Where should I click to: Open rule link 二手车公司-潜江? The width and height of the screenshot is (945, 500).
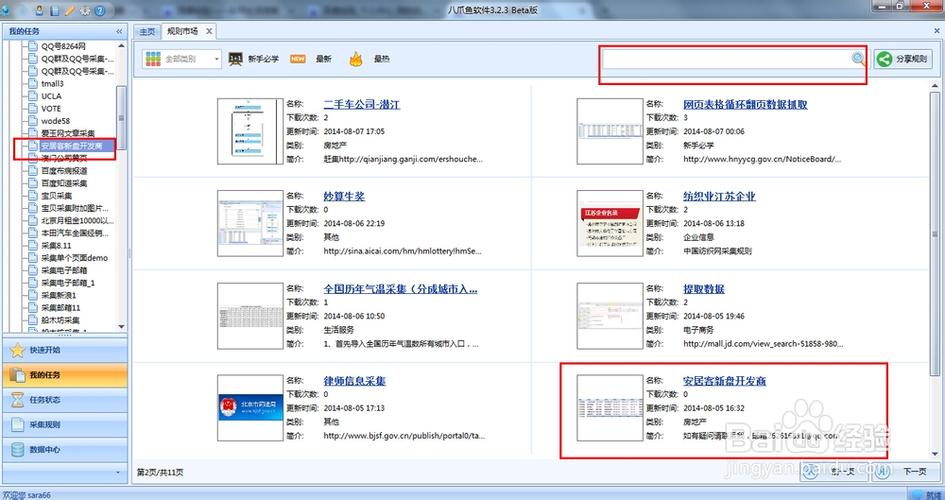(361, 104)
